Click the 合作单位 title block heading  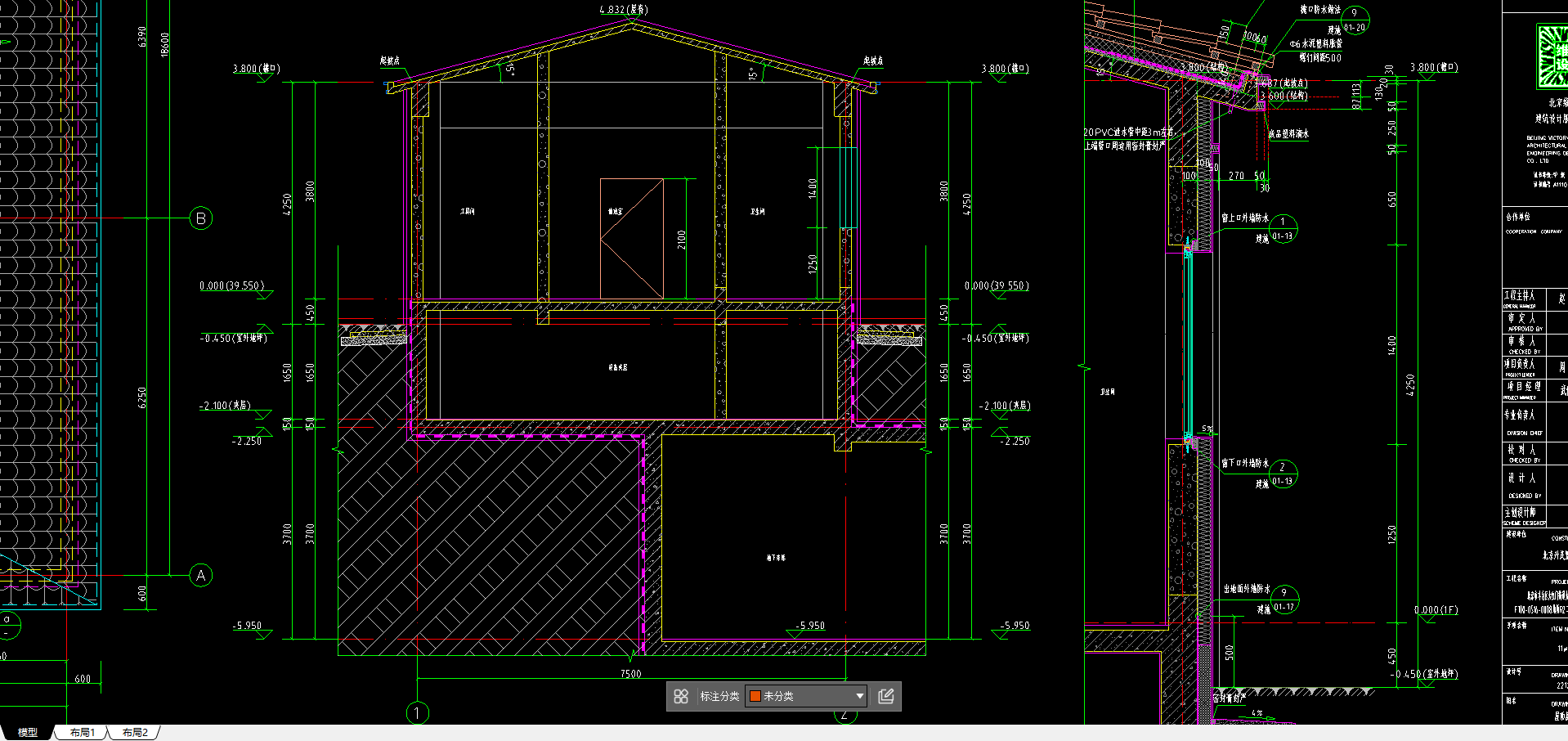coord(1518,217)
